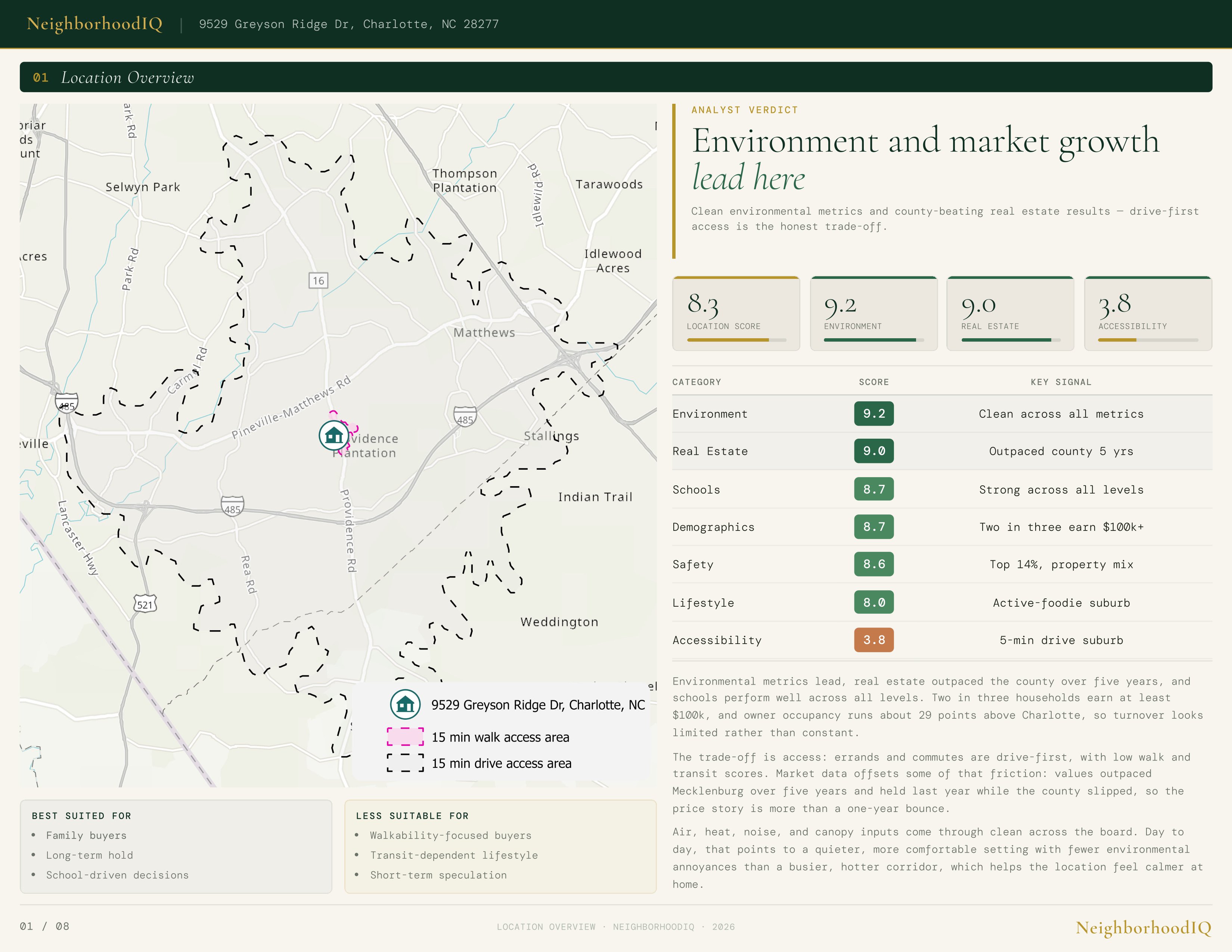1232x952 pixels.
Task: Click the Idlewood Acres map label
Action: (x=612, y=261)
